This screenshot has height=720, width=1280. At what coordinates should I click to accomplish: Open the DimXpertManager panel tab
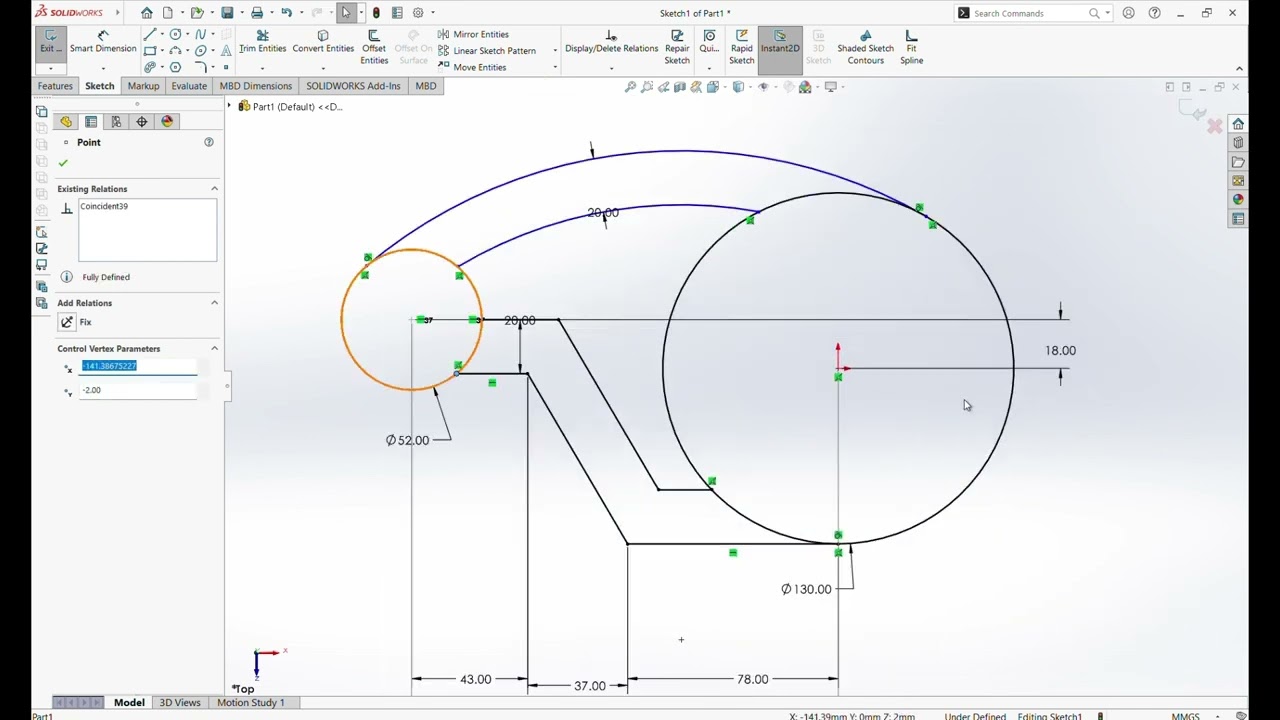pyautogui.click(x=141, y=122)
